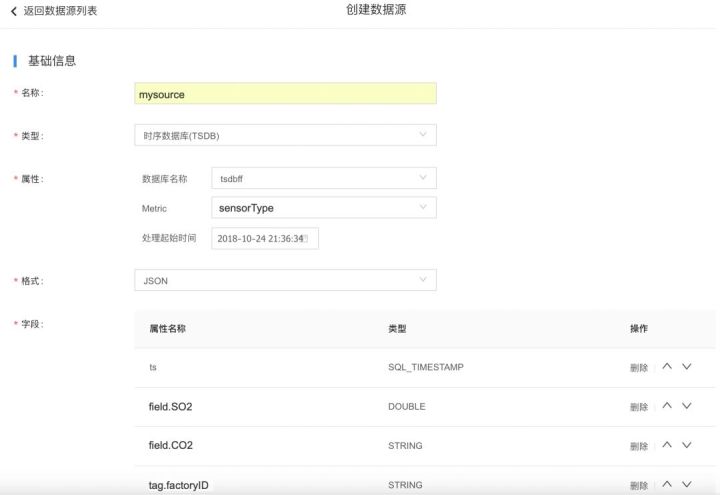The height and width of the screenshot is (495, 720).
Task: Expand the 格式 dropdown set to JSON
Action: 285,281
